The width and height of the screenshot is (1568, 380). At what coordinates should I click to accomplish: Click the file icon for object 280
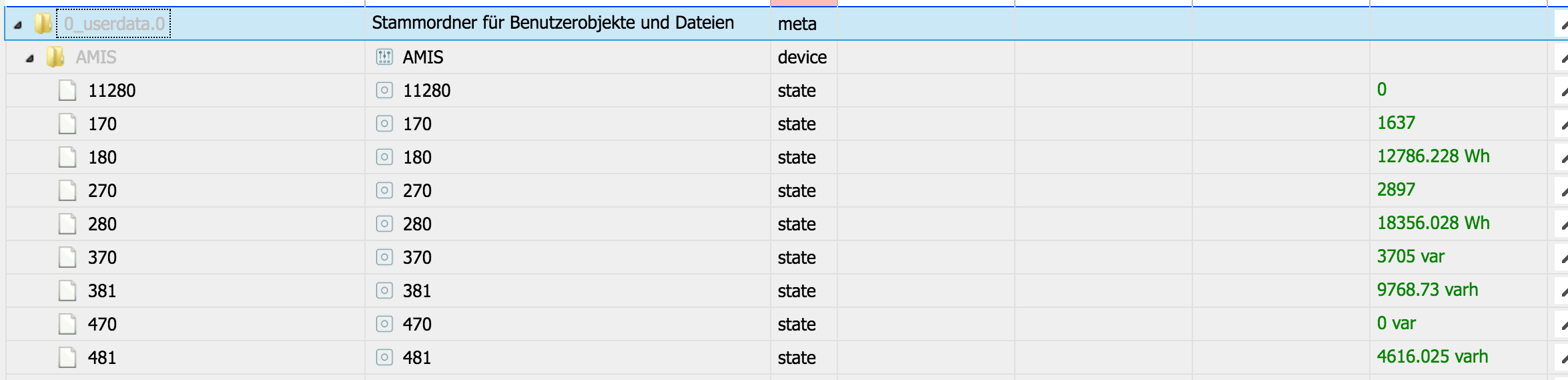pyautogui.click(x=67, y=224)
